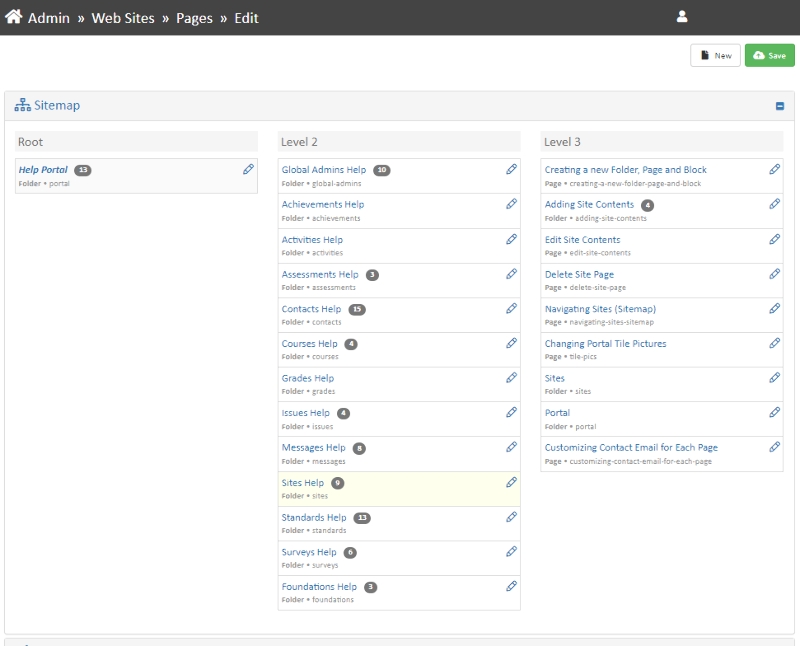800x646 pixels.
Task: Click edit pencil for Help Portal
Action: pos(248,170)
